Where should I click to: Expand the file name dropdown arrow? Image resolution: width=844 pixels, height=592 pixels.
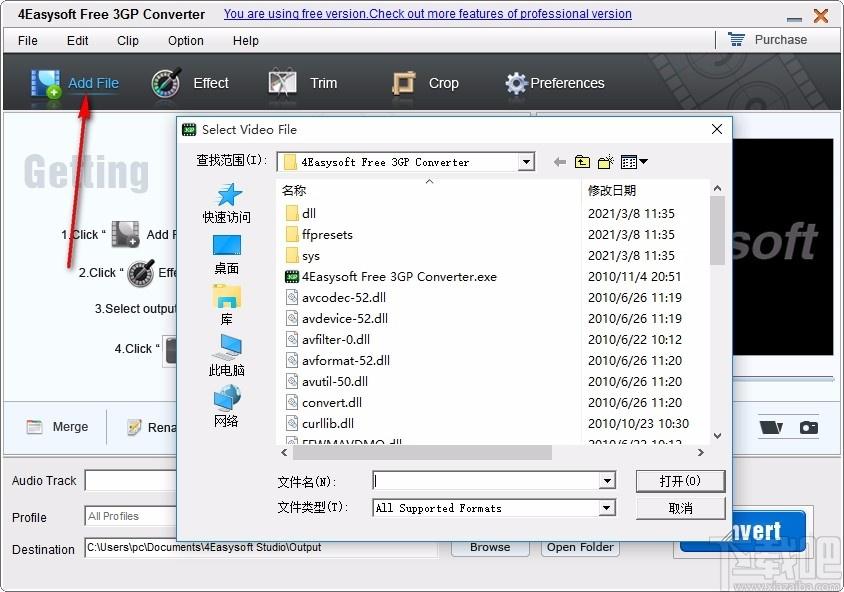tap(607, 480)
